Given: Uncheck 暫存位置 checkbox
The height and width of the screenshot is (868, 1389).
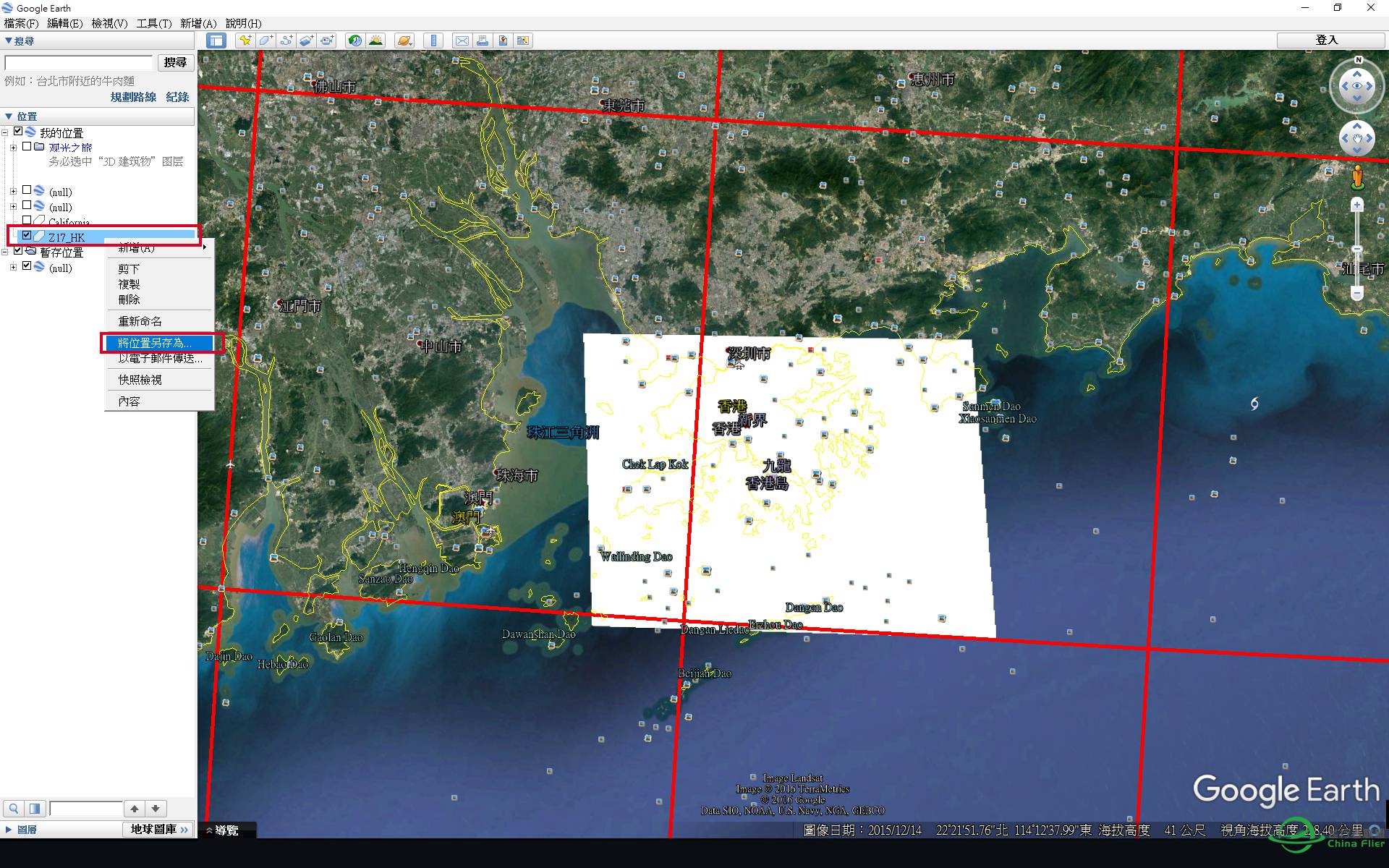Looking at the screenshot, I should tap(18, 251).
